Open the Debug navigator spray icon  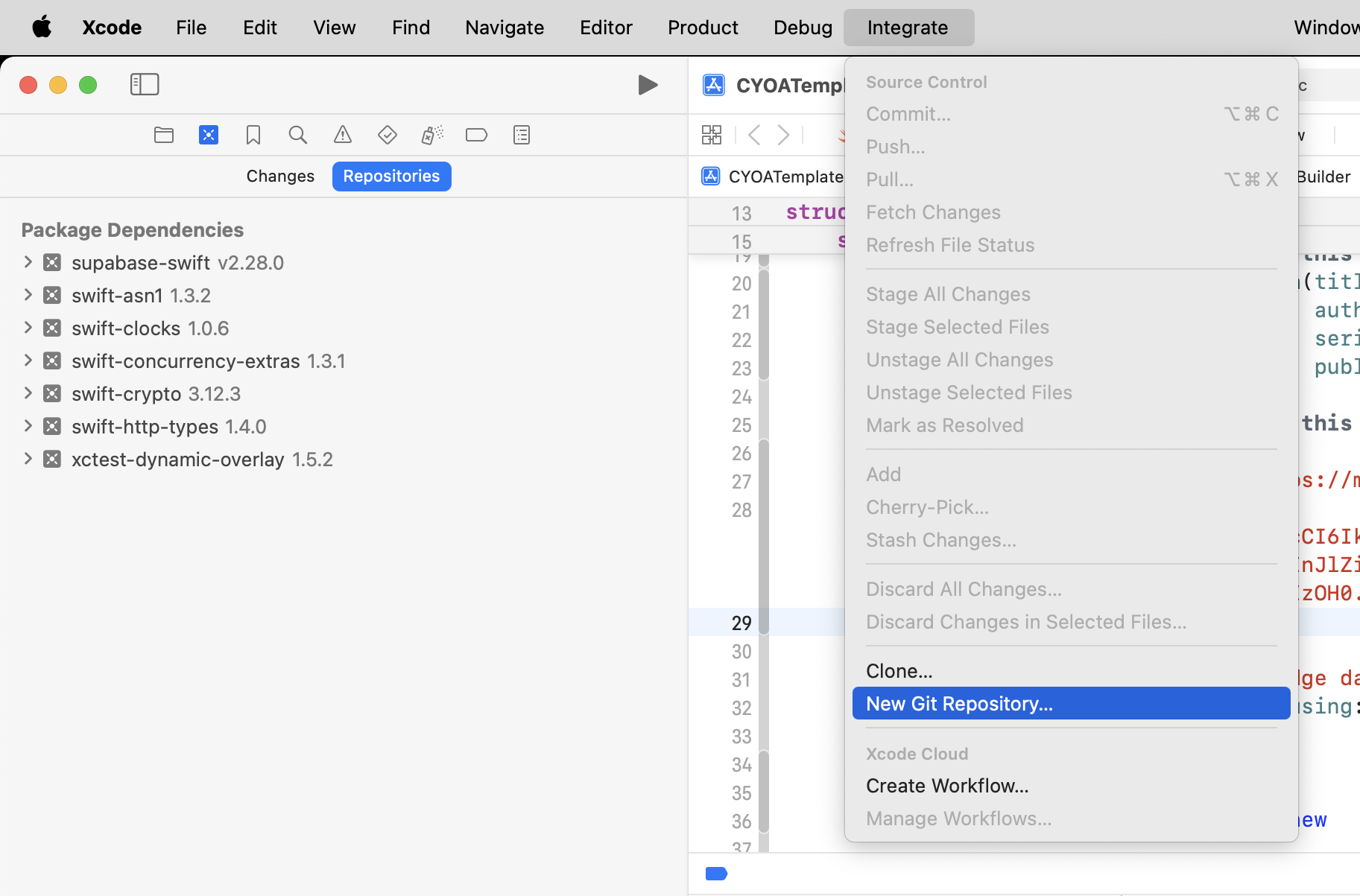(x=432, y=135)
